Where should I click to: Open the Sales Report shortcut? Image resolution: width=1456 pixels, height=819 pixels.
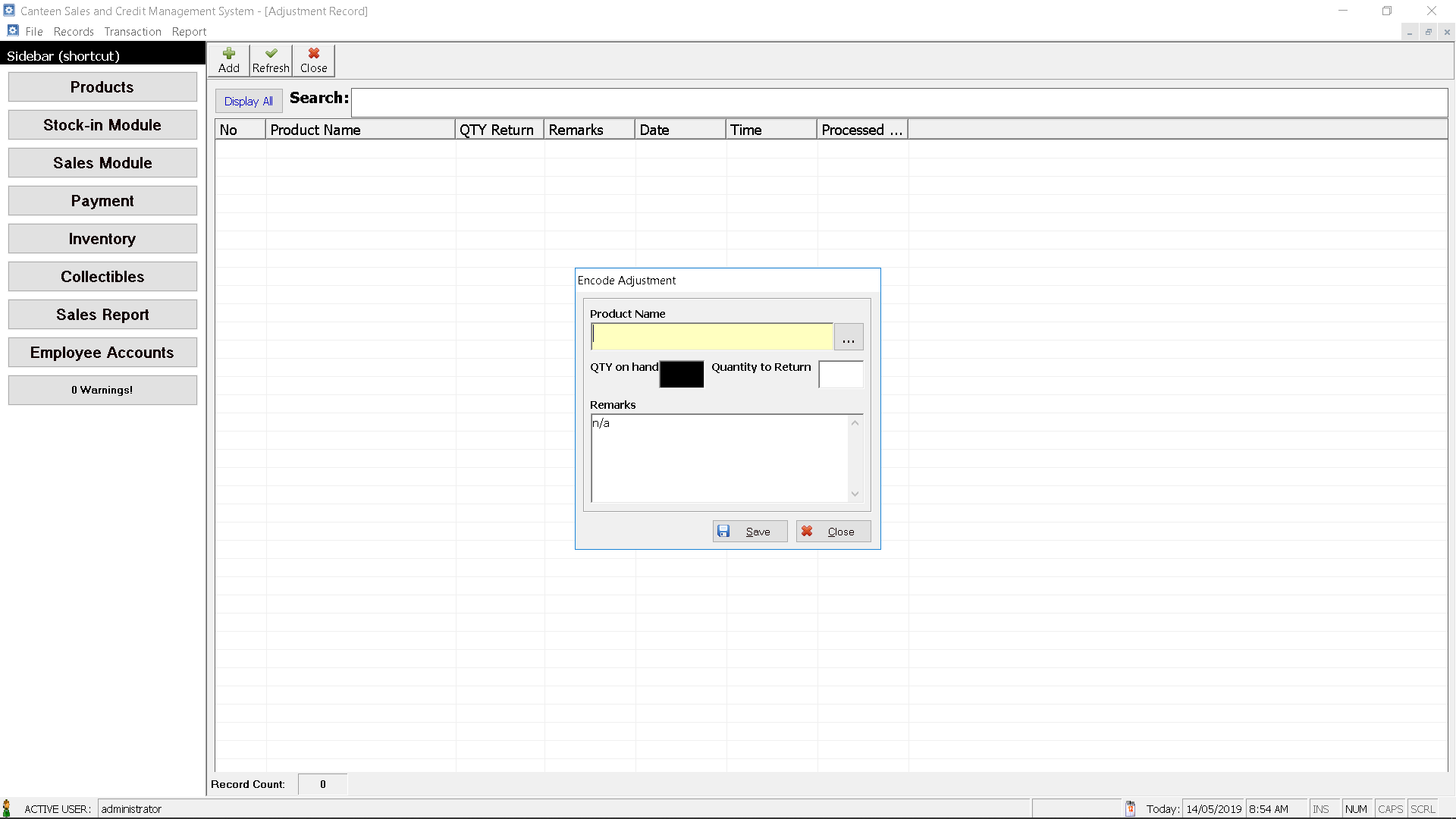click(x=102, y=315)
